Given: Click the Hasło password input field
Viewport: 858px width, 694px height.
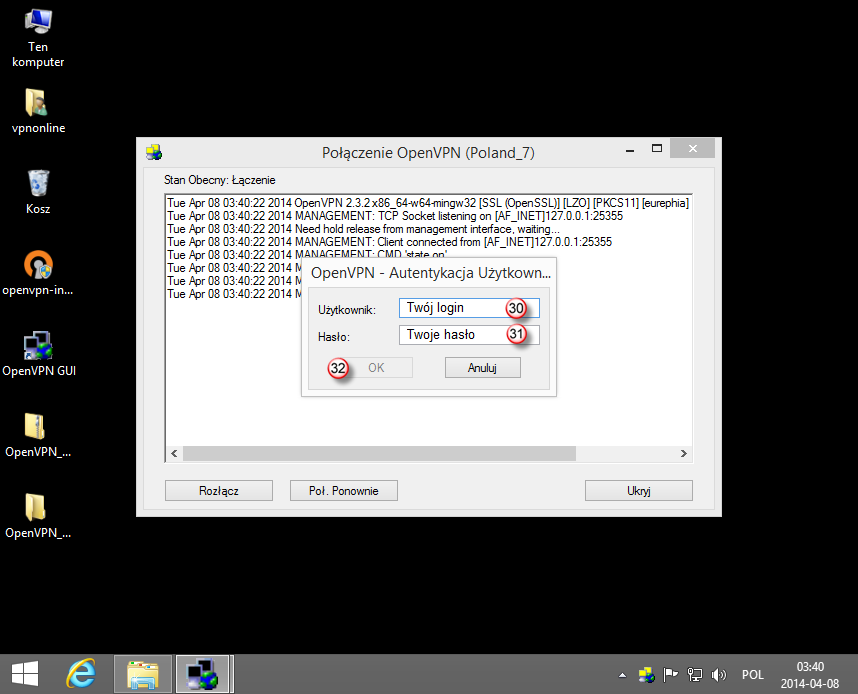Looking at the screenshot, I should click(x=469, y=335).
